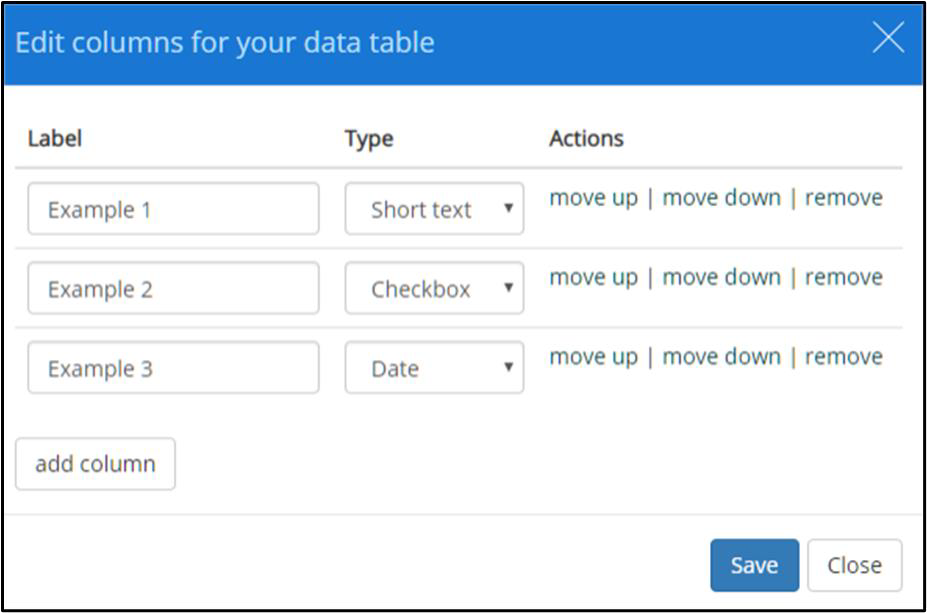Remove the Example 2 column

[844, 277]
